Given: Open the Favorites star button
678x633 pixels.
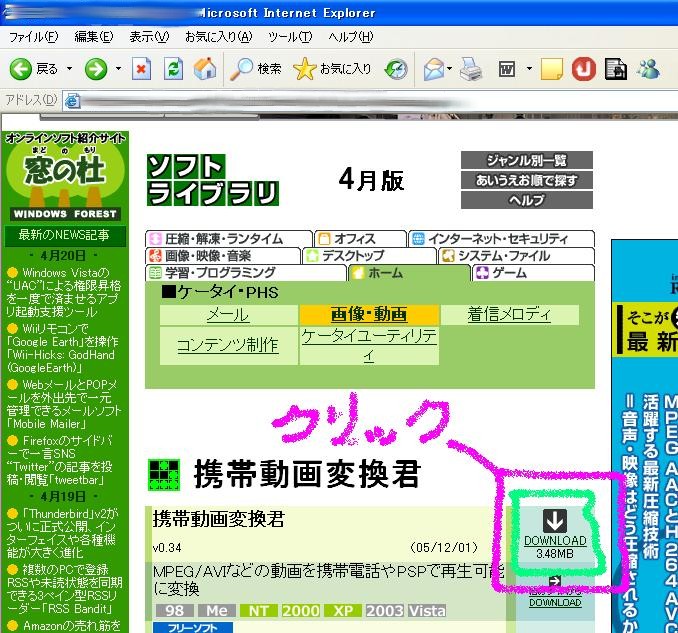Looking at the screenshot, I should point(332,69).
